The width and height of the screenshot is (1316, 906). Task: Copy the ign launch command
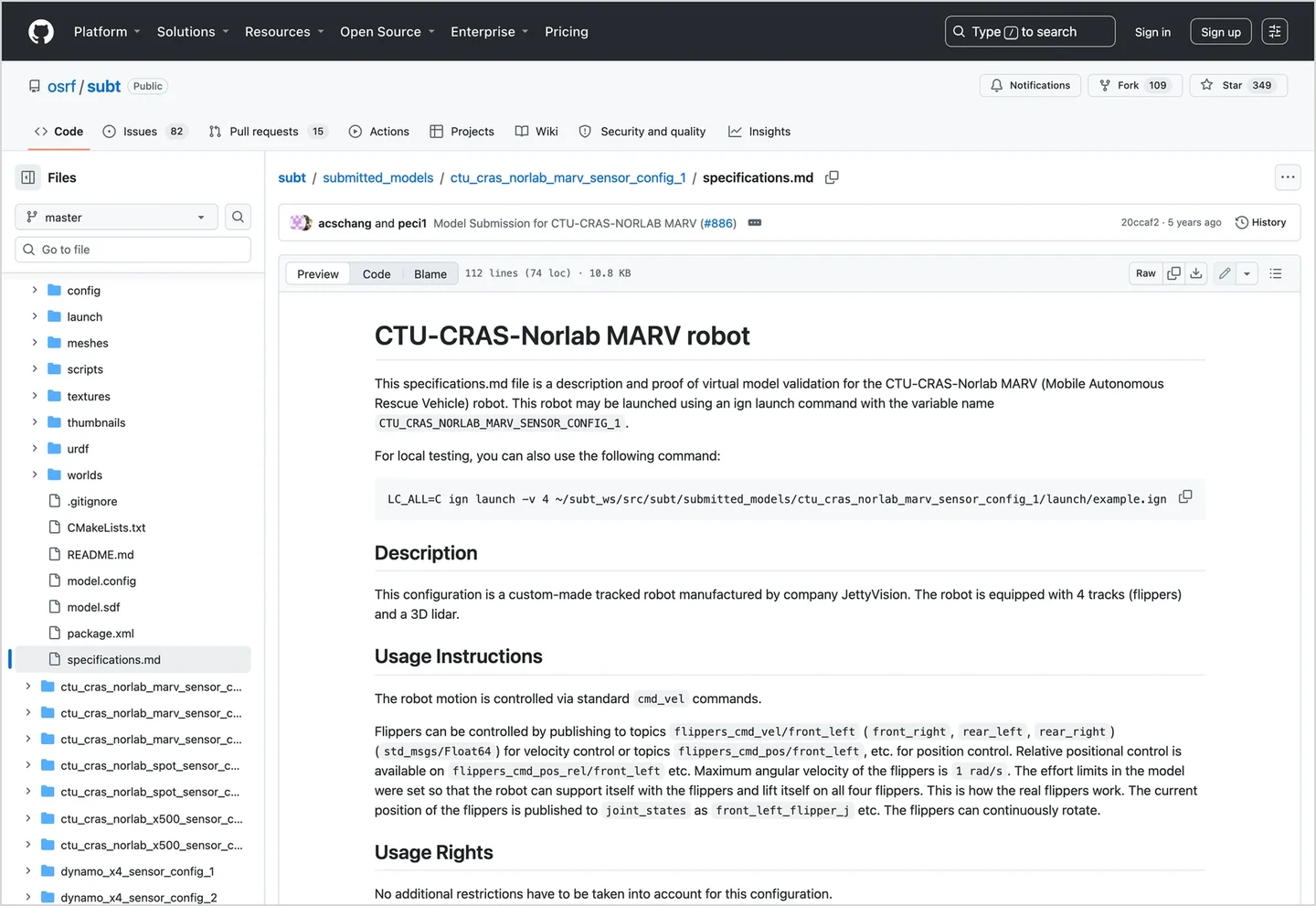(x=1185, y=496)
